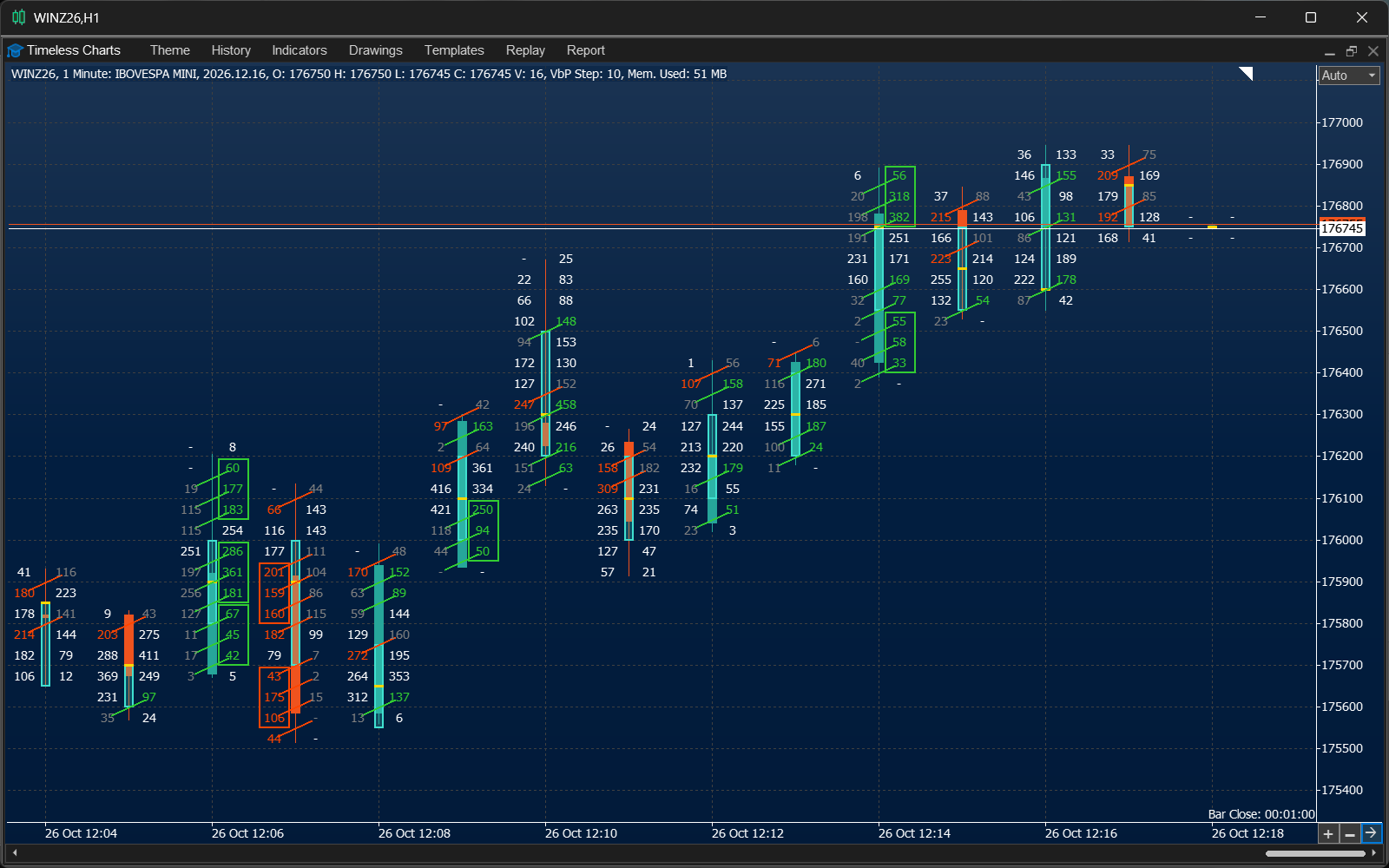Click the 26 Oct 12:14 time label

click(x=914, y=833)
